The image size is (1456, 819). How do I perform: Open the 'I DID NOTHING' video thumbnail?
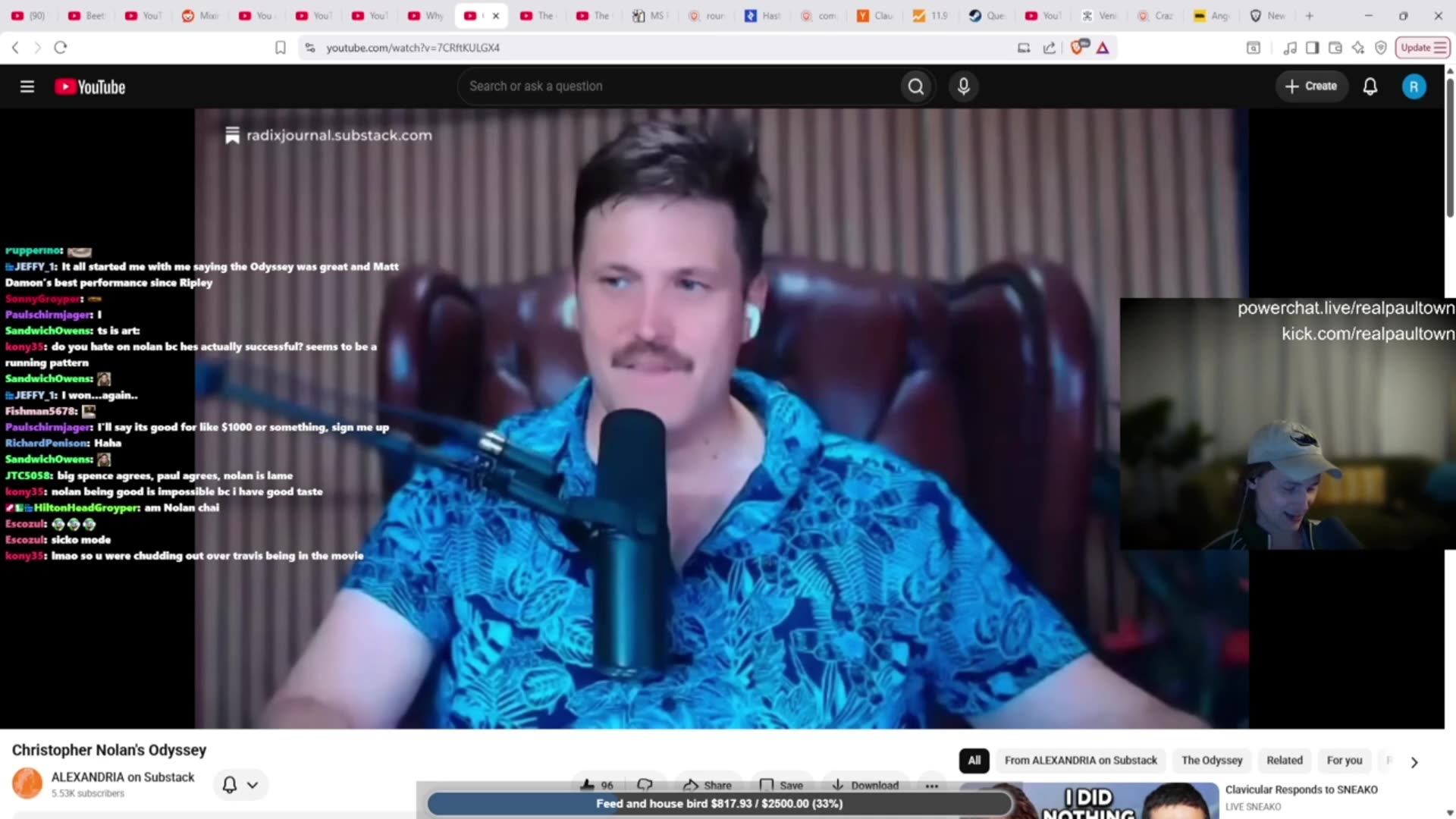pyautogui.click(x=1090, y=801)
